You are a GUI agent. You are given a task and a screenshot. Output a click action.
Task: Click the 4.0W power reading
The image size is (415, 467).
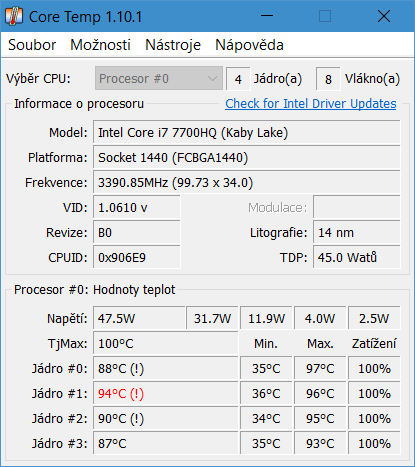point(320,318)
